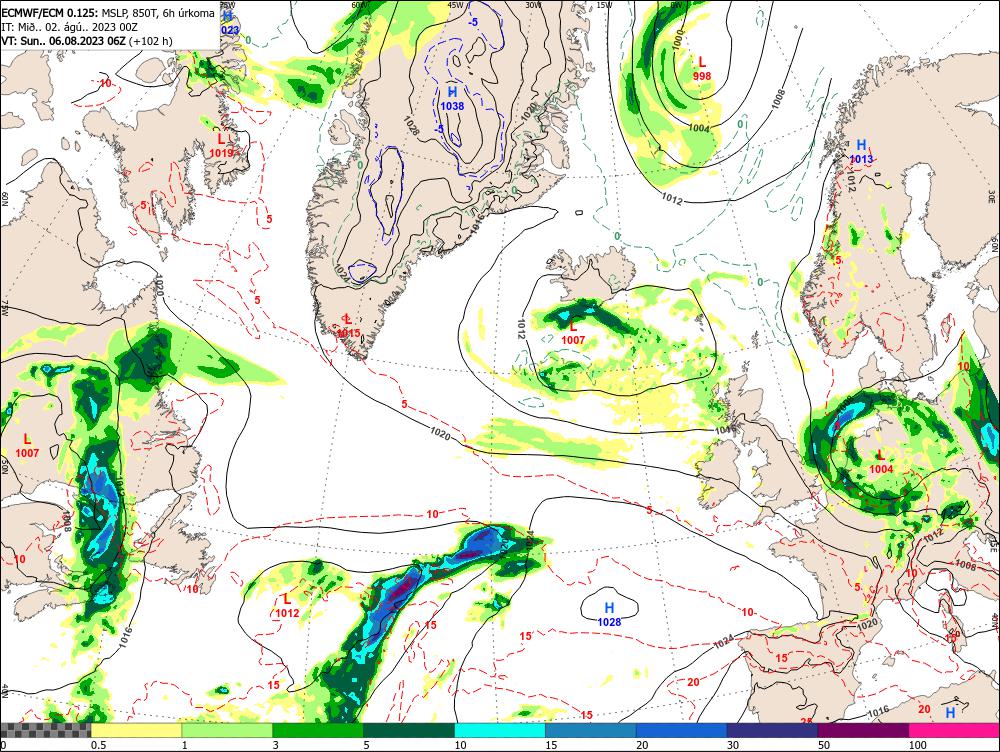The image size is (1000, 752).
Task: Click the 'L 1019' low pressure label
Action: [221, 145]
